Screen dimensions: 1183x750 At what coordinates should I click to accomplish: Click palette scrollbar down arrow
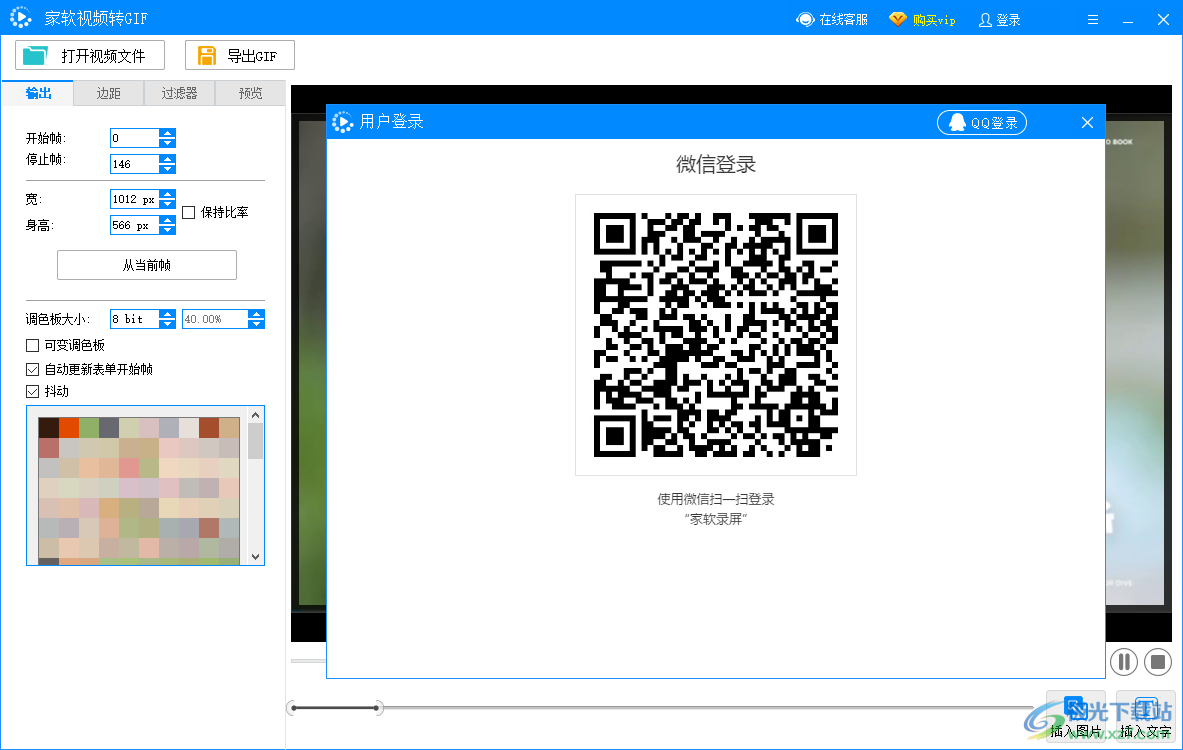[x=256, y=557]
